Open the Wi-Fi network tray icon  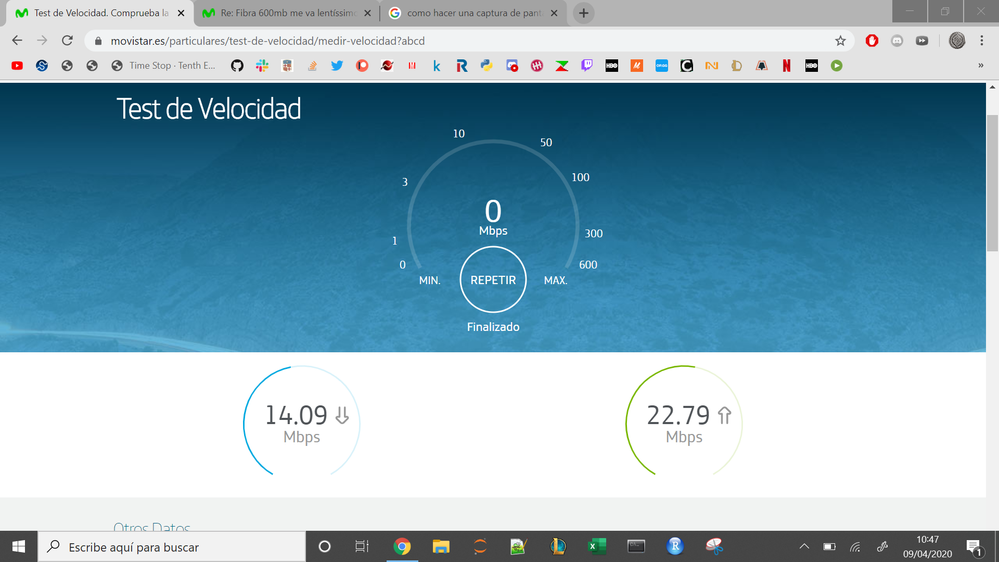coord(855,547)
